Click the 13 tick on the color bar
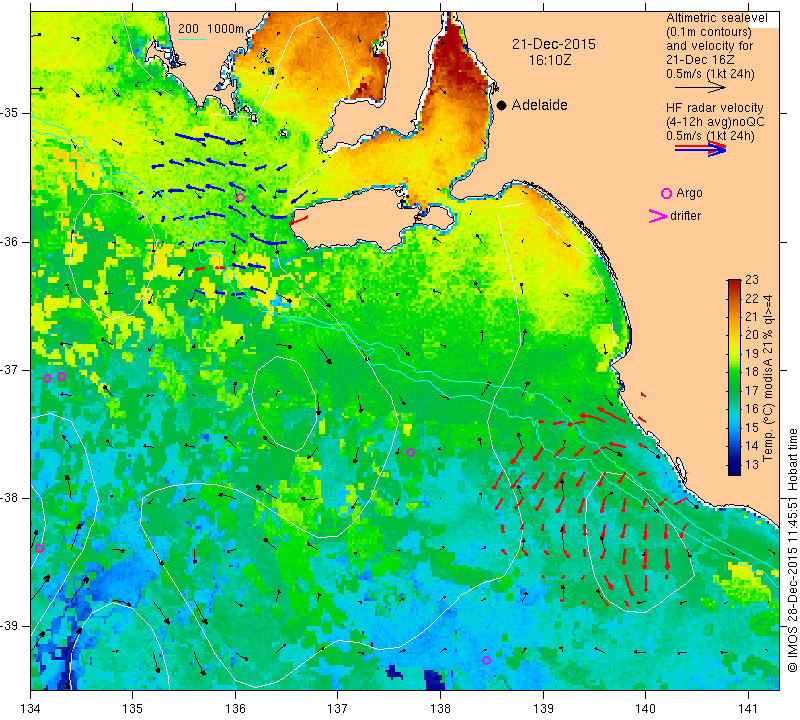Image resolution: width=800 pixels, height=720 pixels. click(752, 465)
